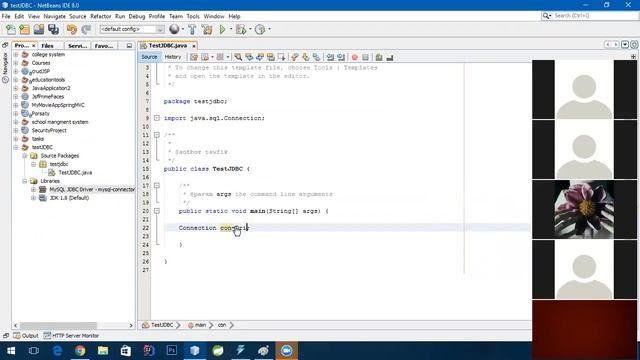Open the default config dropdown
The image size is (640, 360).
131,29
